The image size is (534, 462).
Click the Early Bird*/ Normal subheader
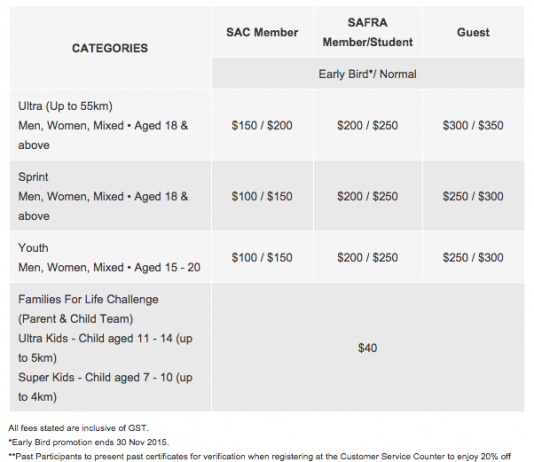coord(368,74)
